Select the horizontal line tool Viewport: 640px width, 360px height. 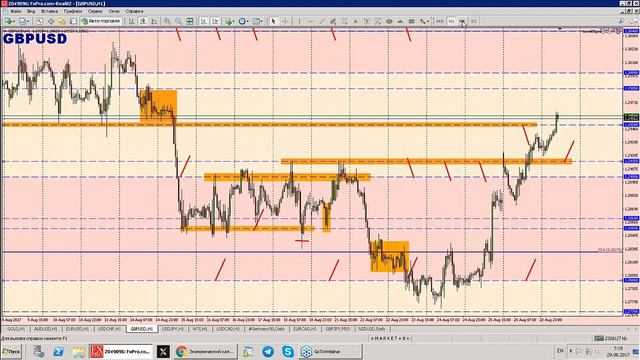click(x=311, y=21)
